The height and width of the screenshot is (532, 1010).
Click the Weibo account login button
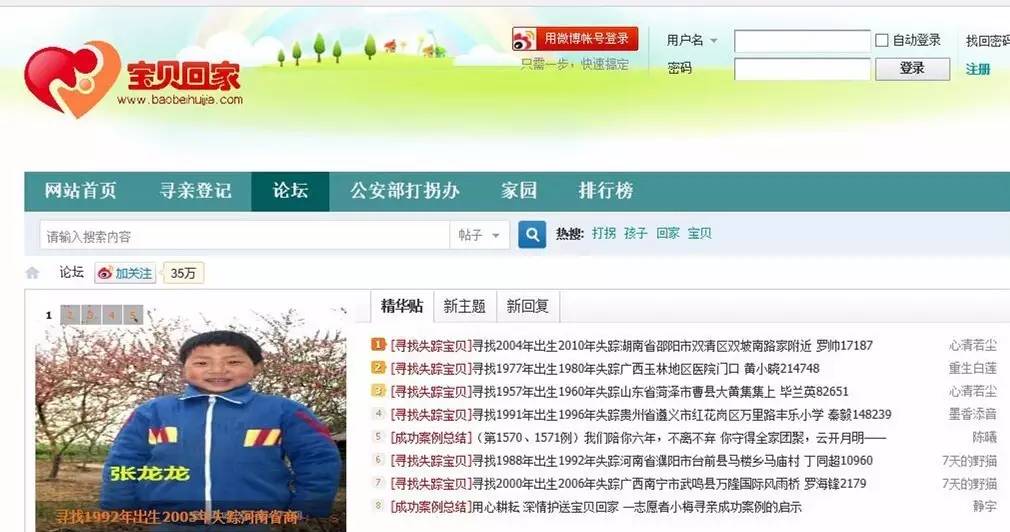pos(575,39)
